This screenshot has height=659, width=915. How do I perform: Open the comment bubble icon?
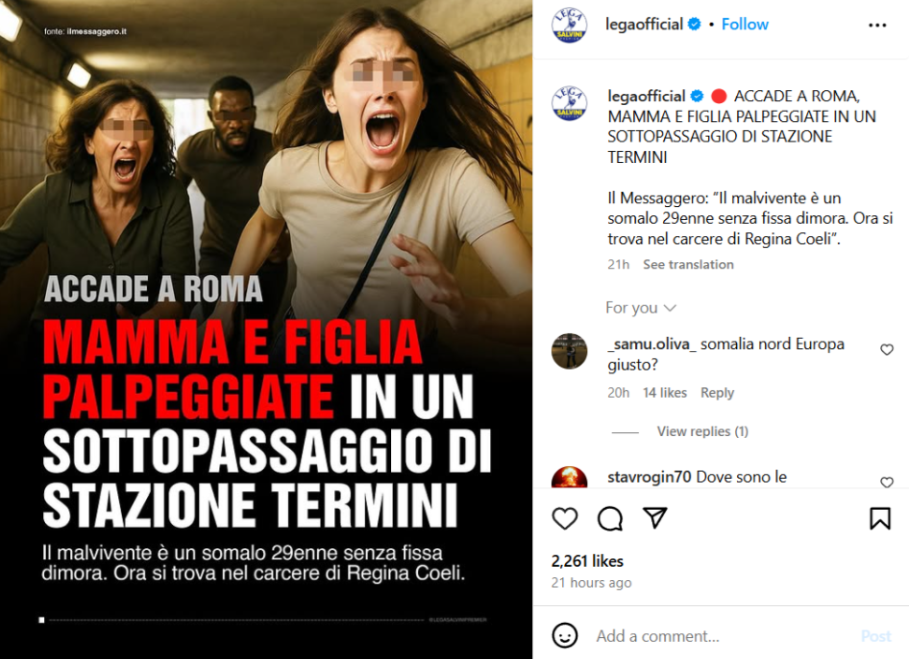click(x=610, y=518)
